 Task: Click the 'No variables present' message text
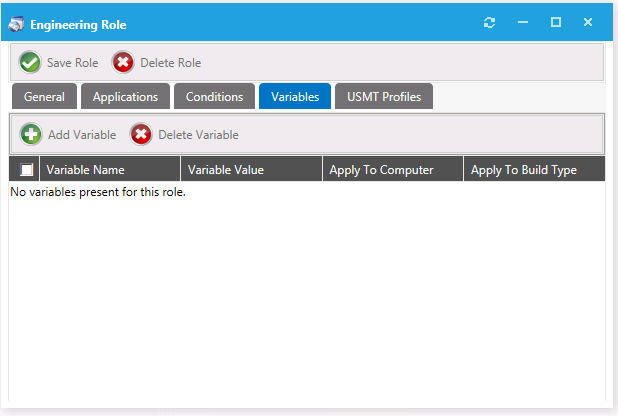pyautogui.click(x=98, y=192)
